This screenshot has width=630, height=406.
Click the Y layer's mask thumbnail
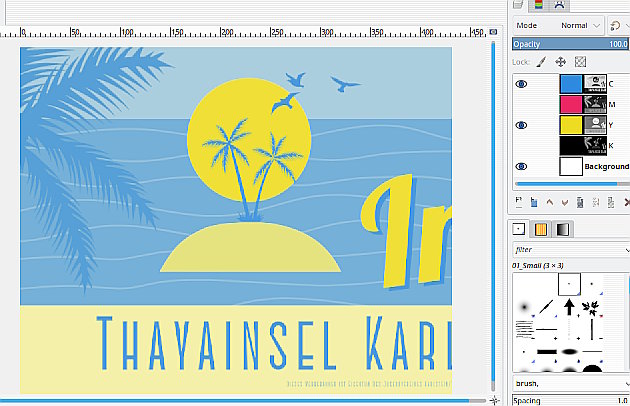595,125
